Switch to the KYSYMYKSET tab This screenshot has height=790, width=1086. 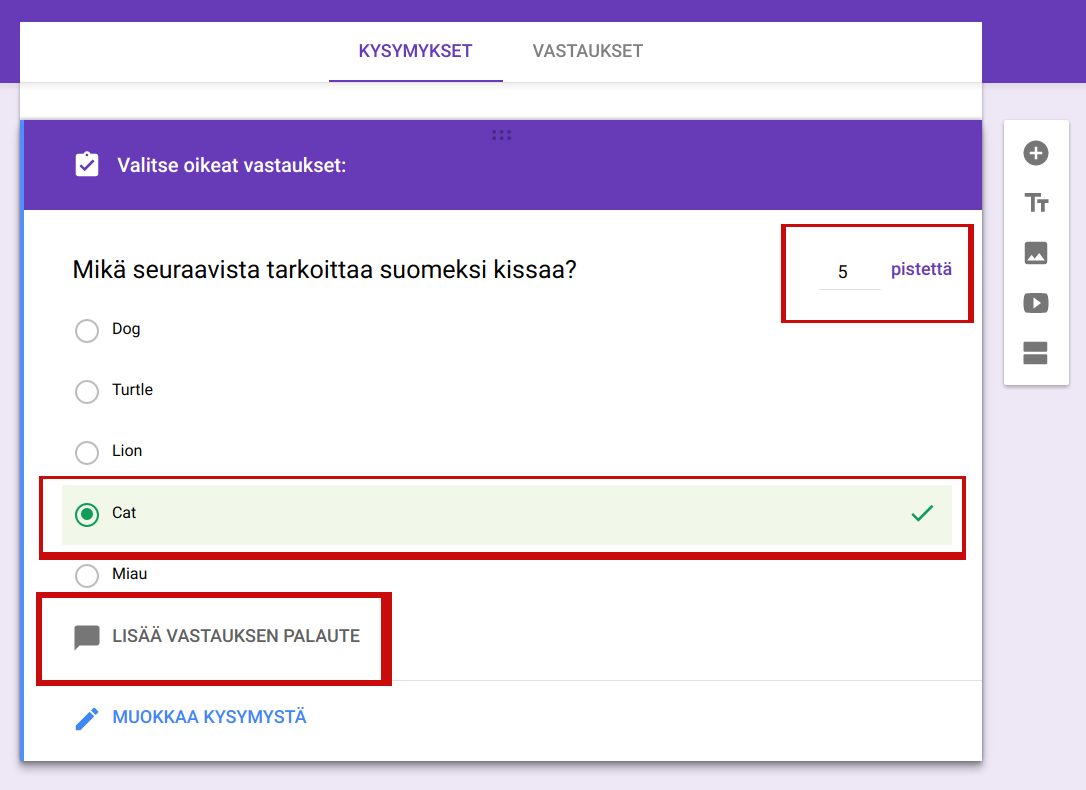415,51
